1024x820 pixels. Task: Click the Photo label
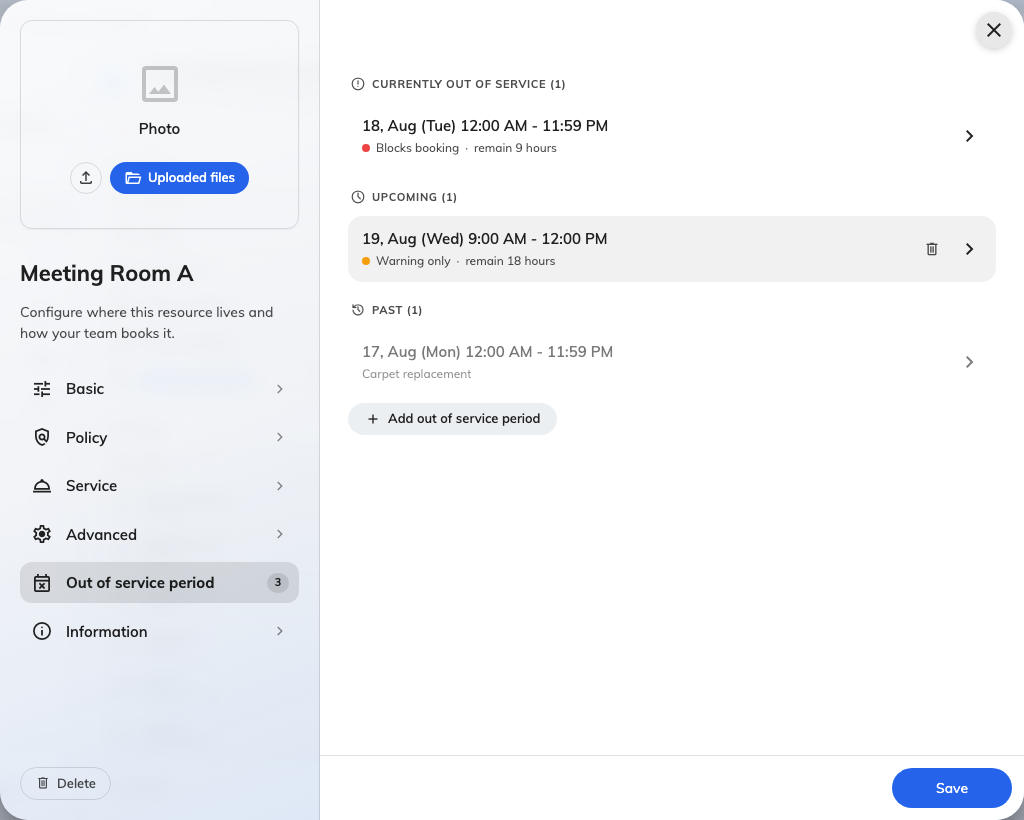tap(159, 129)
